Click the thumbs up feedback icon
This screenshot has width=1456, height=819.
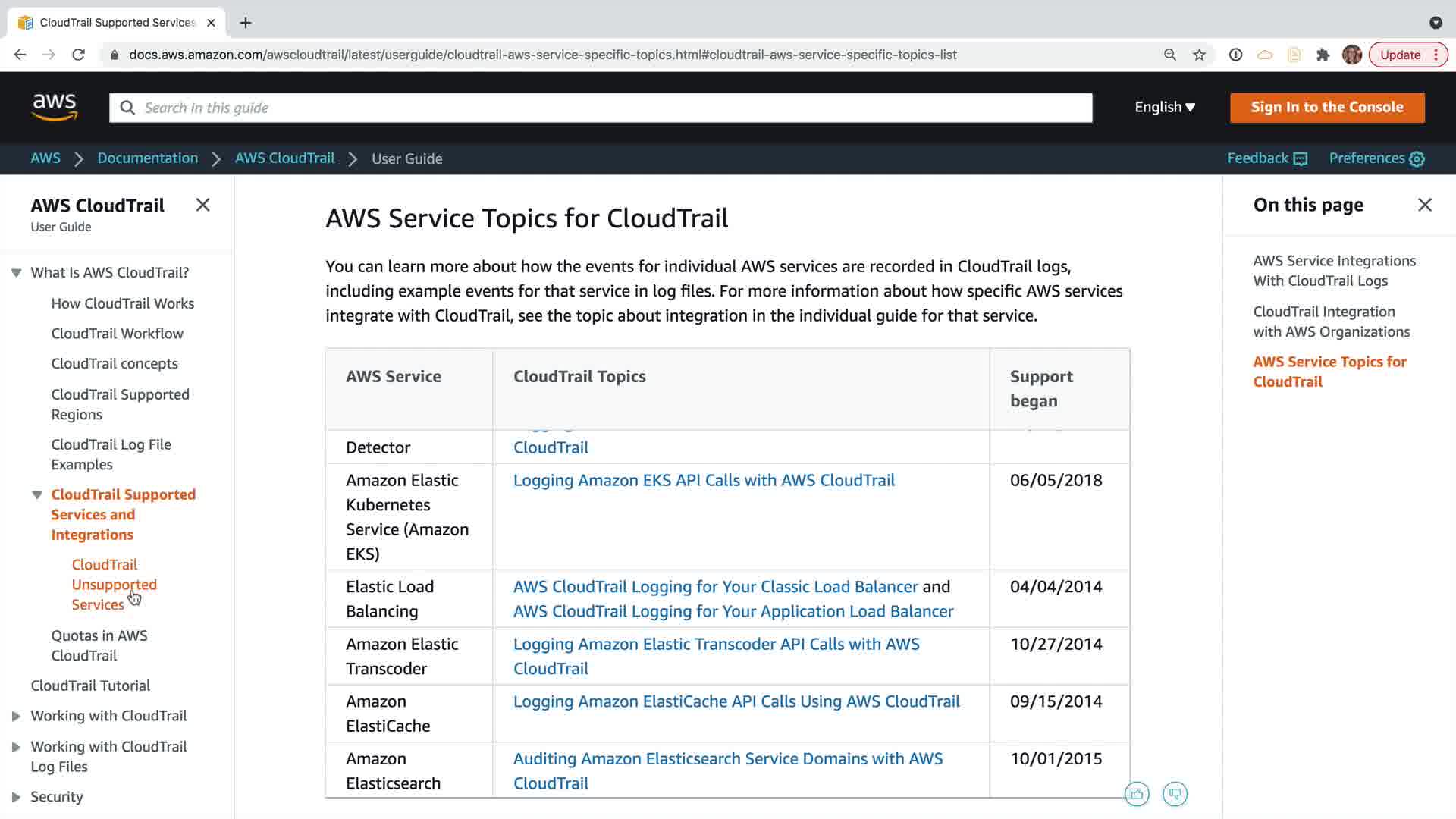[1137, 794]
